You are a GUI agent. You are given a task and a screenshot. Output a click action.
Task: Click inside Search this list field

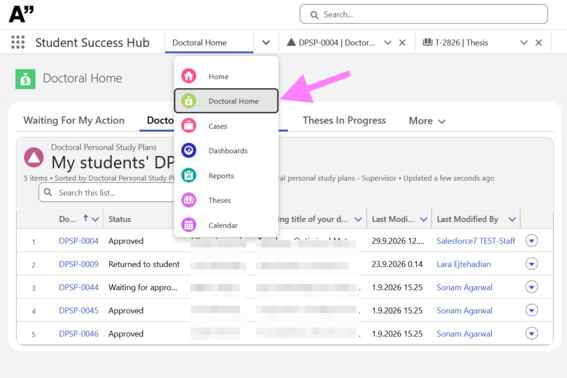tap(107, 192)
